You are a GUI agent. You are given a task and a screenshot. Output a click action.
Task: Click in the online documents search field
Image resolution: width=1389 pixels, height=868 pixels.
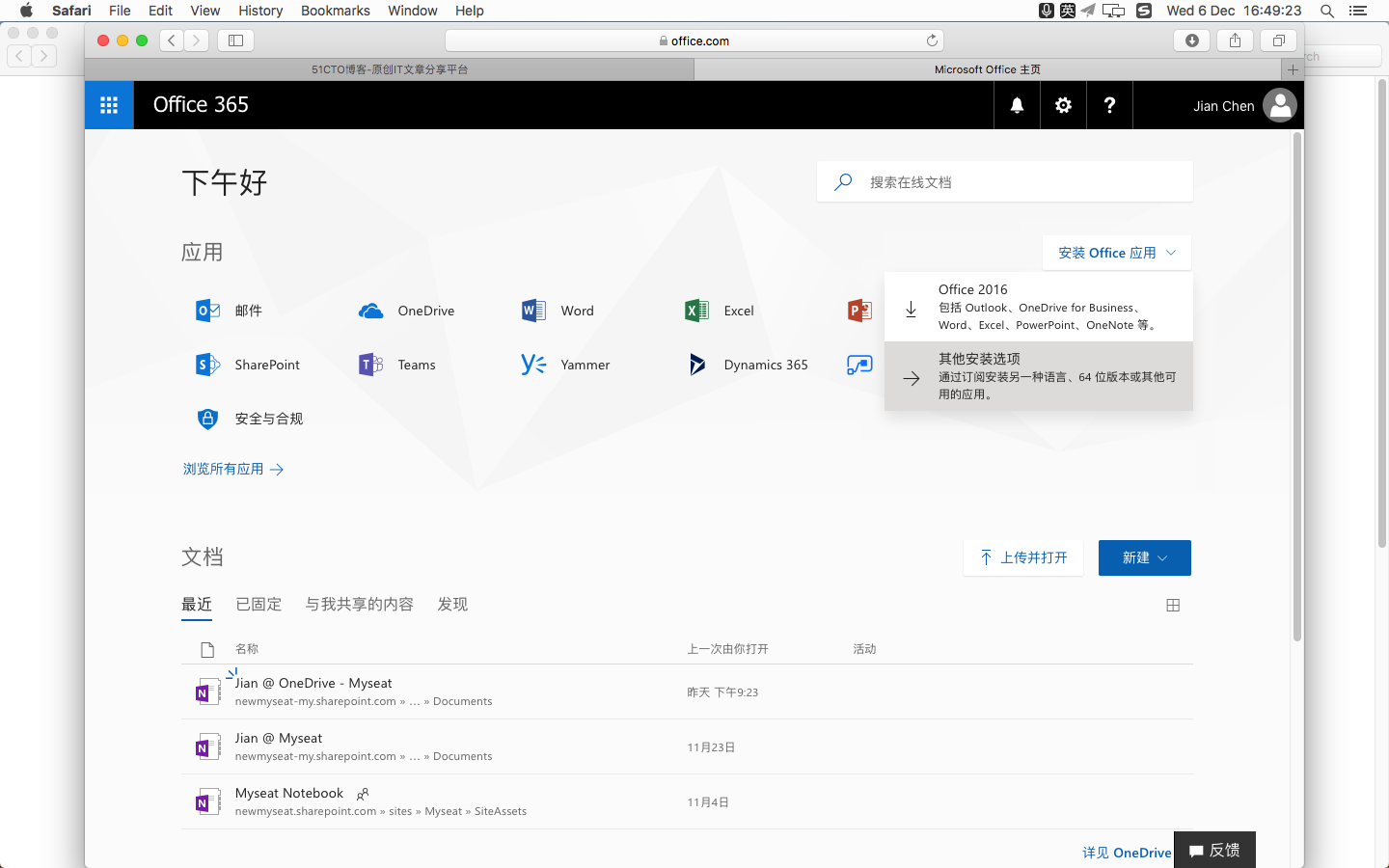(x=1005, y=181)
